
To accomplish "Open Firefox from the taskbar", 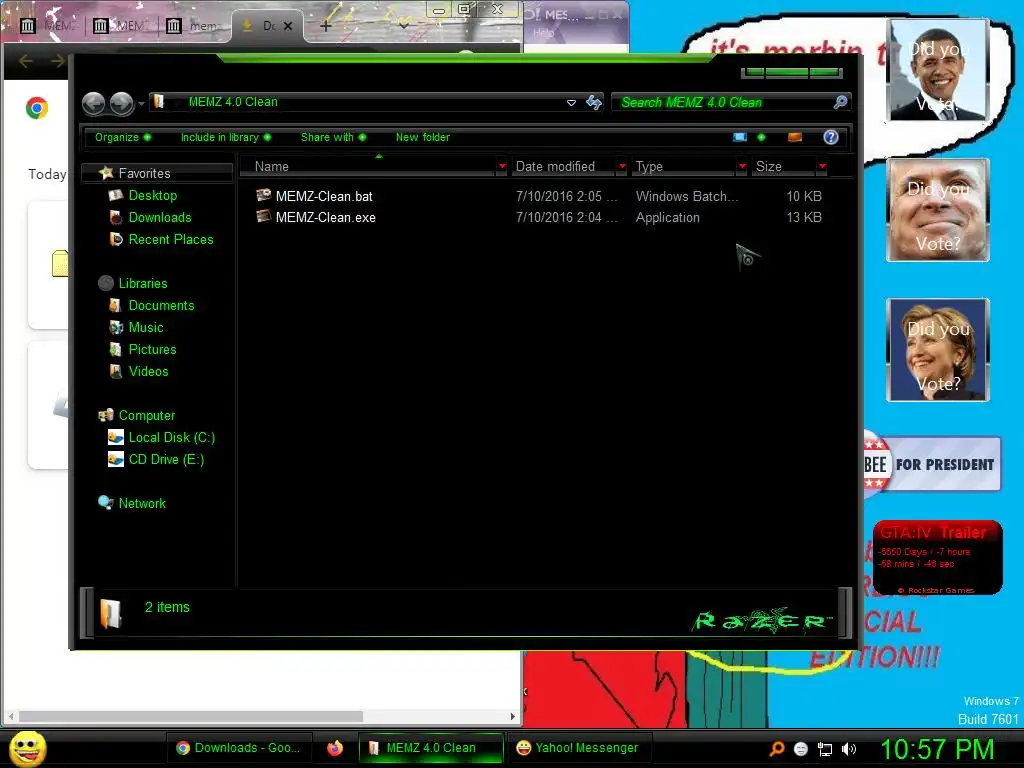I will (x=335, y=748).
